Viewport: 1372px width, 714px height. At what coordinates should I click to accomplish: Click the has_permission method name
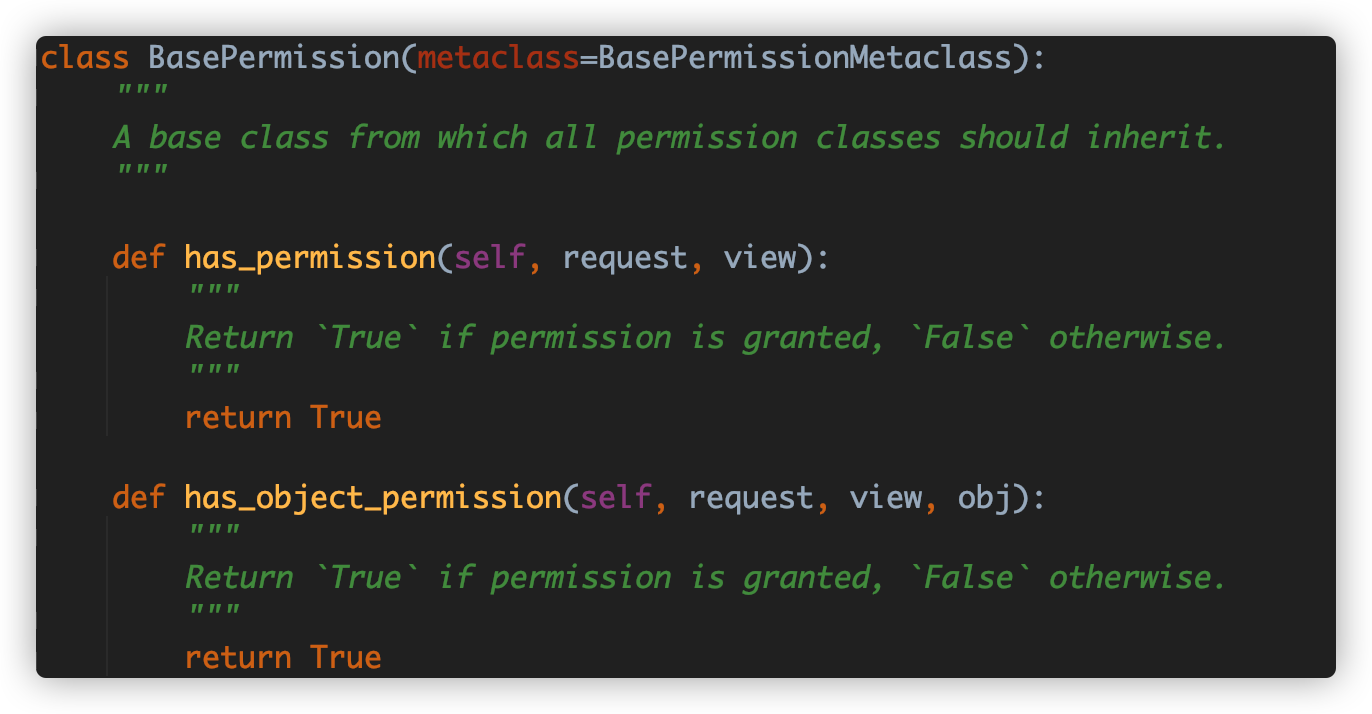pyautogui.click(x=310, y=258)
